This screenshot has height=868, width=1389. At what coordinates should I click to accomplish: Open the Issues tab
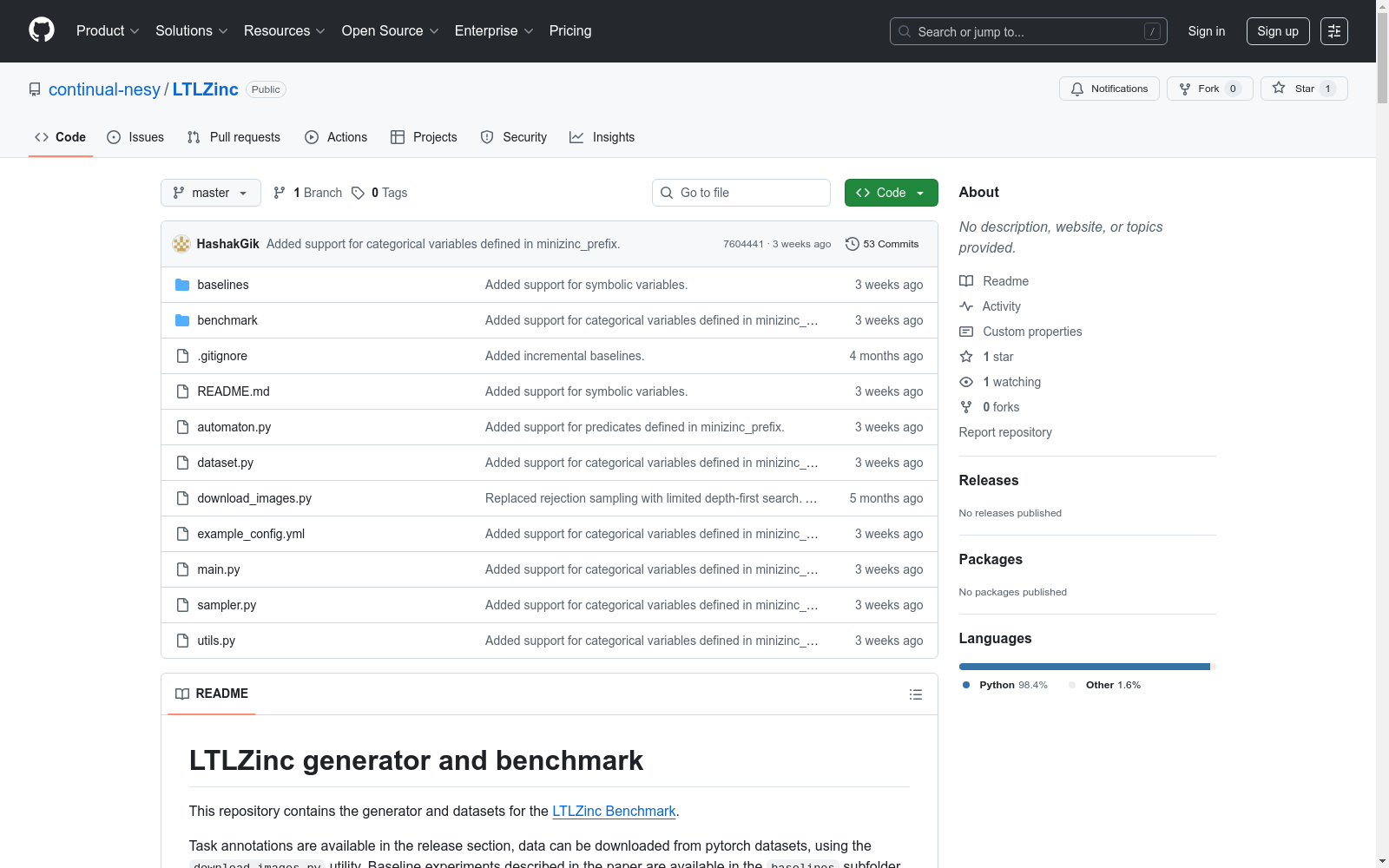[x=135, y=137]
